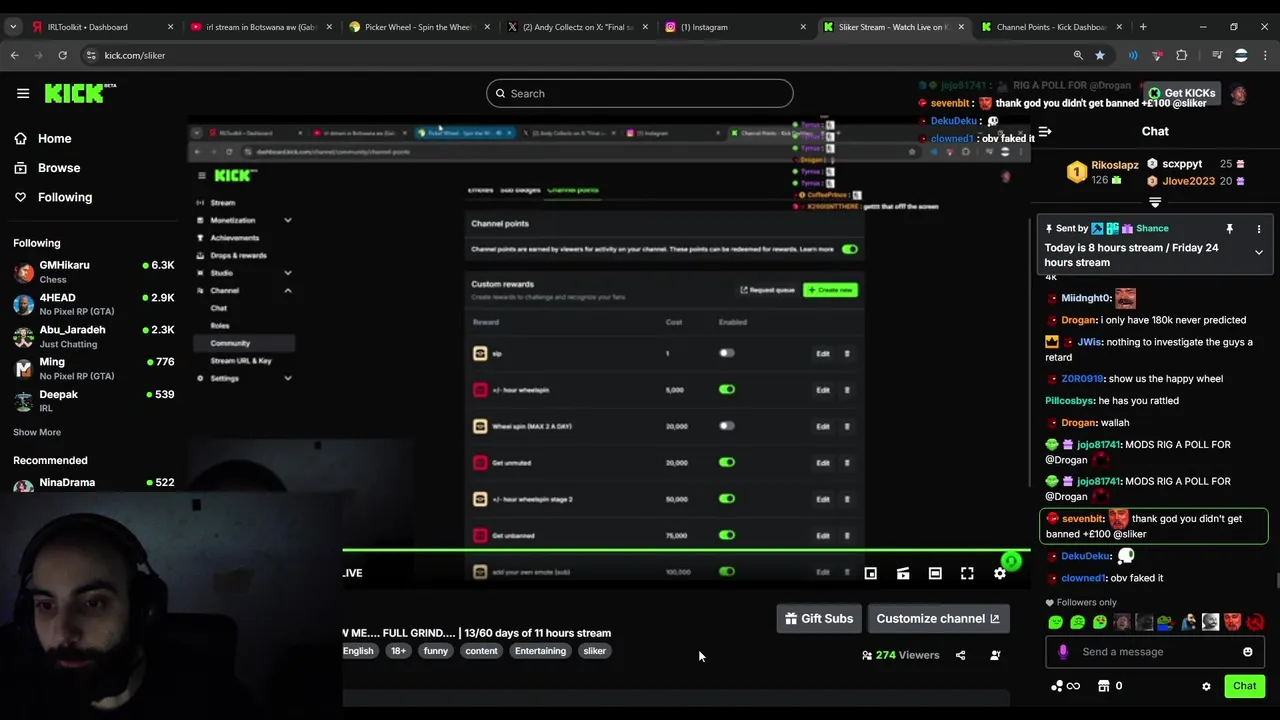Open the browser extensions puzzle icon
Image resolution: width=1280 pixels, height=720 pixels.
(x=1182, y=55)
